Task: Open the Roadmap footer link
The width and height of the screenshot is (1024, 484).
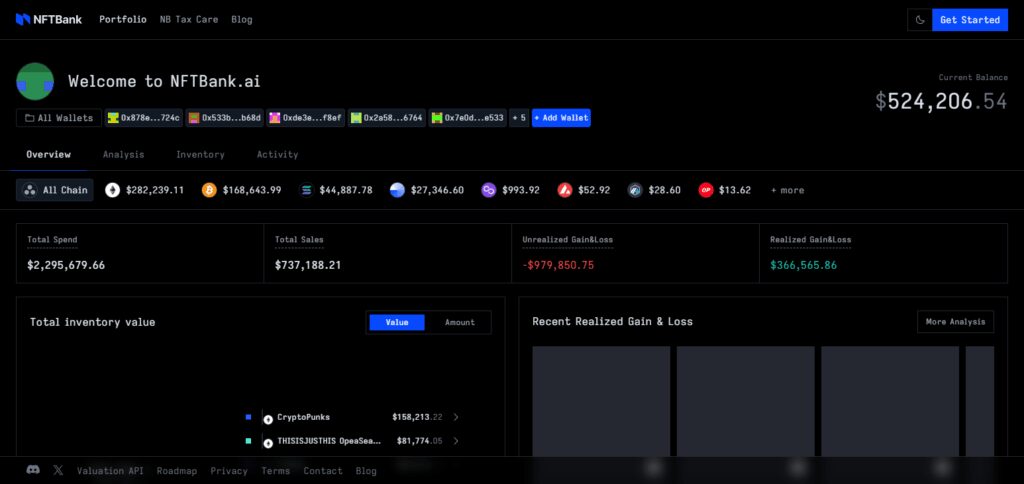Action: tap(176, 470)
